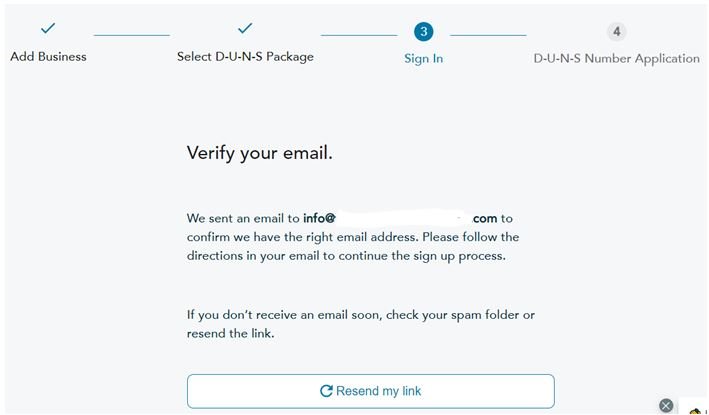
Task: Click the circular arrow resend icon
Action: [326, 391]
